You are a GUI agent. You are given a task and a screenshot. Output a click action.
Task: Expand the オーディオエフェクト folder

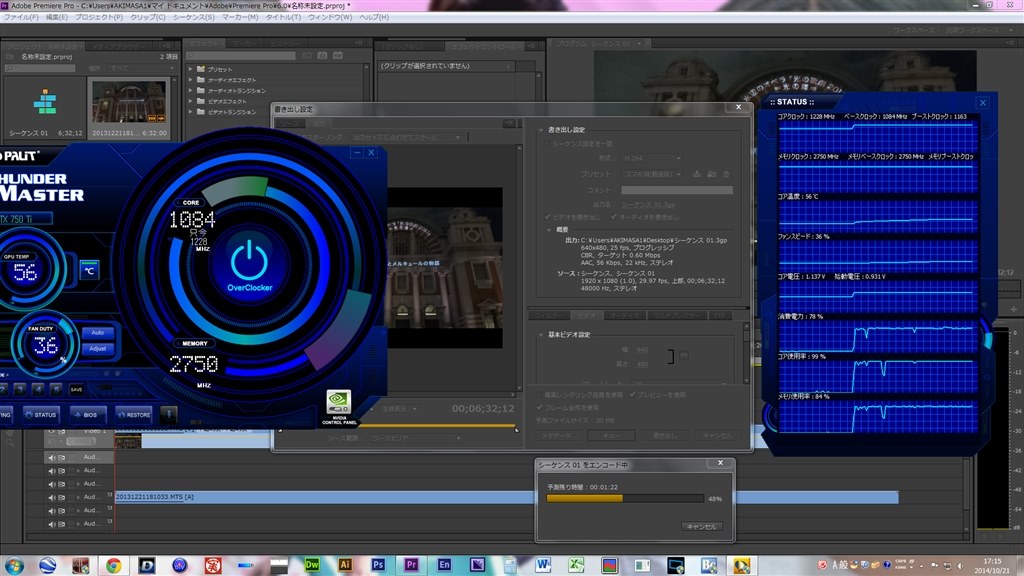coord(190,80)
